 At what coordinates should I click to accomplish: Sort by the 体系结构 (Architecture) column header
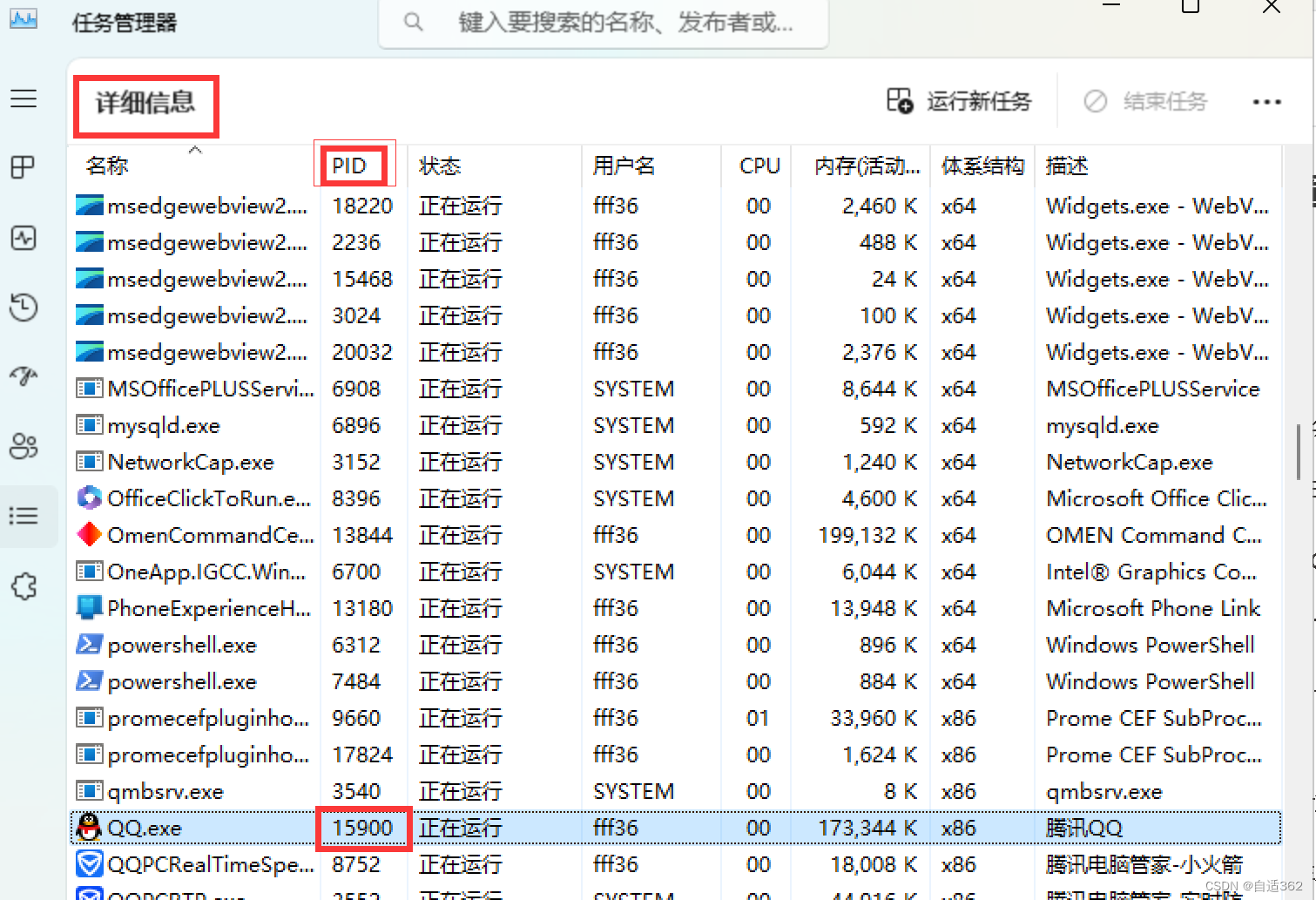tap(982, 166)
